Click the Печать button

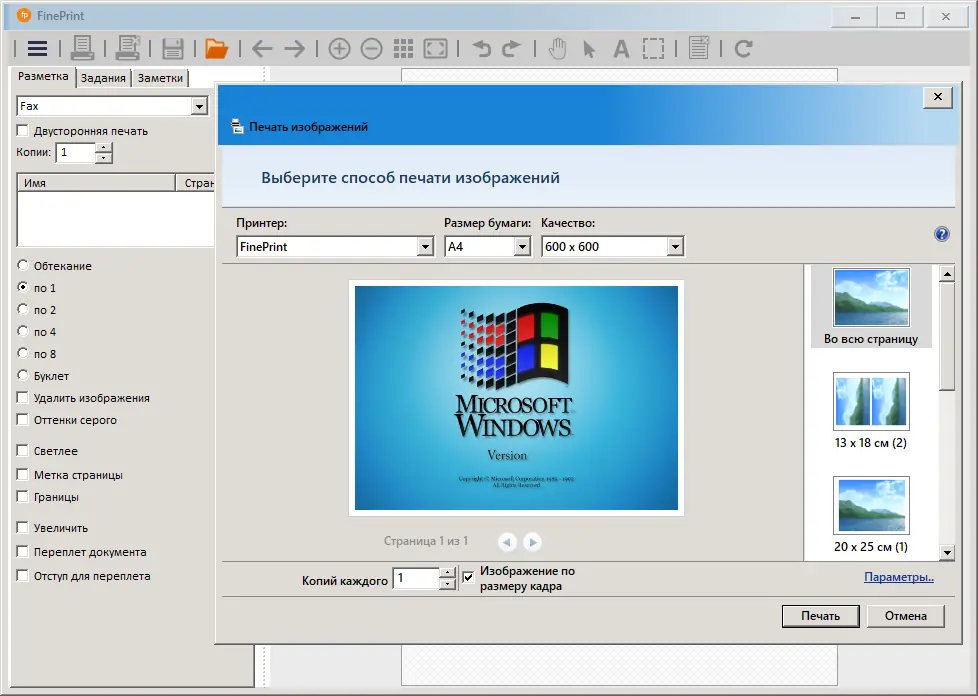pos(820,616)
